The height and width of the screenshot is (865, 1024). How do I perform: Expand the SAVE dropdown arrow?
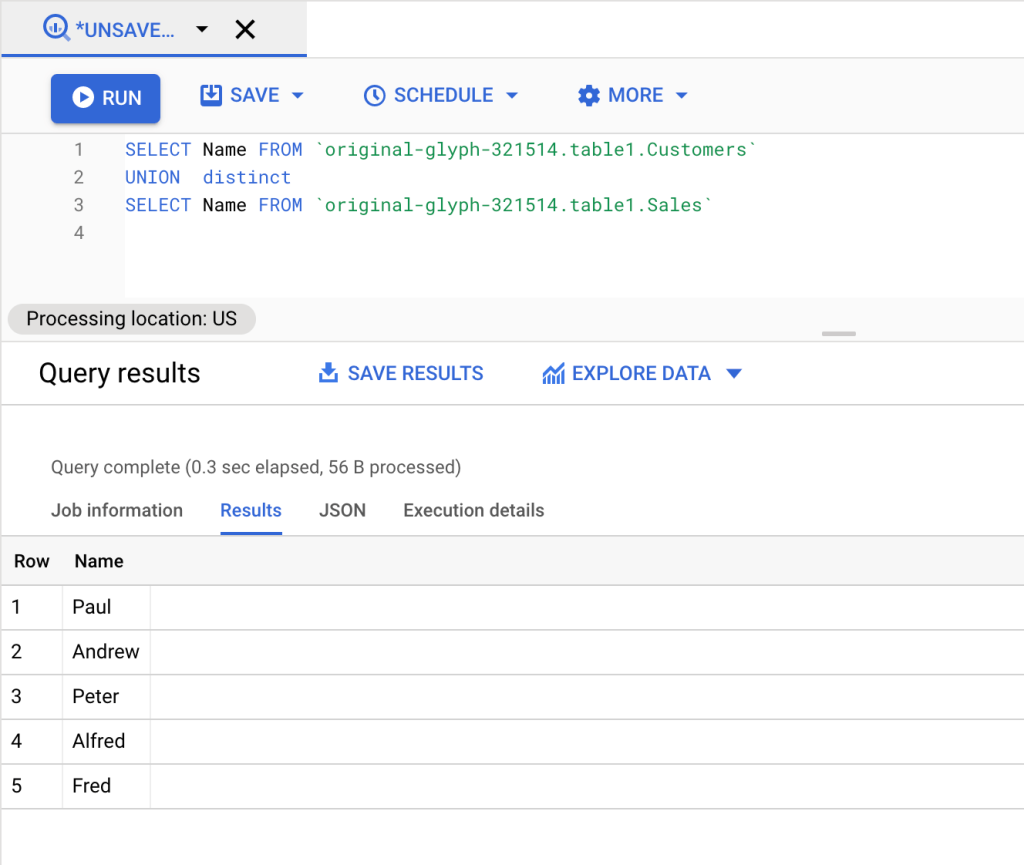tap(298, 96)
